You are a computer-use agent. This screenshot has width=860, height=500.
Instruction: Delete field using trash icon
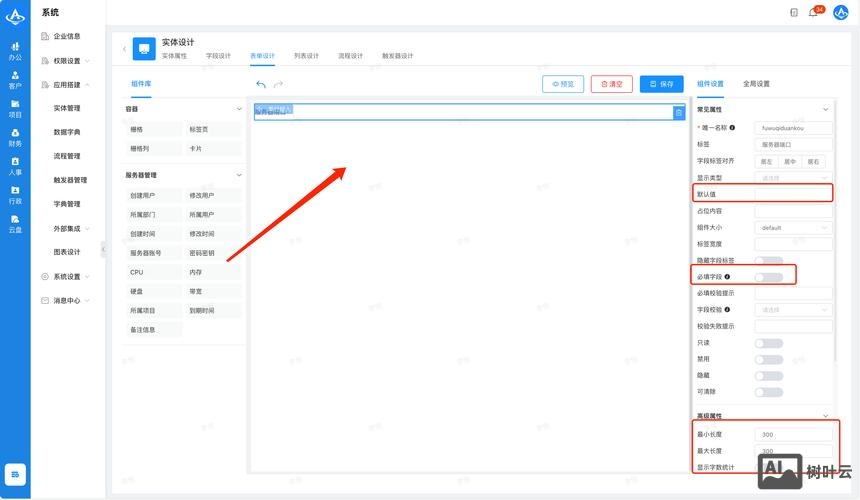(678, 112)
